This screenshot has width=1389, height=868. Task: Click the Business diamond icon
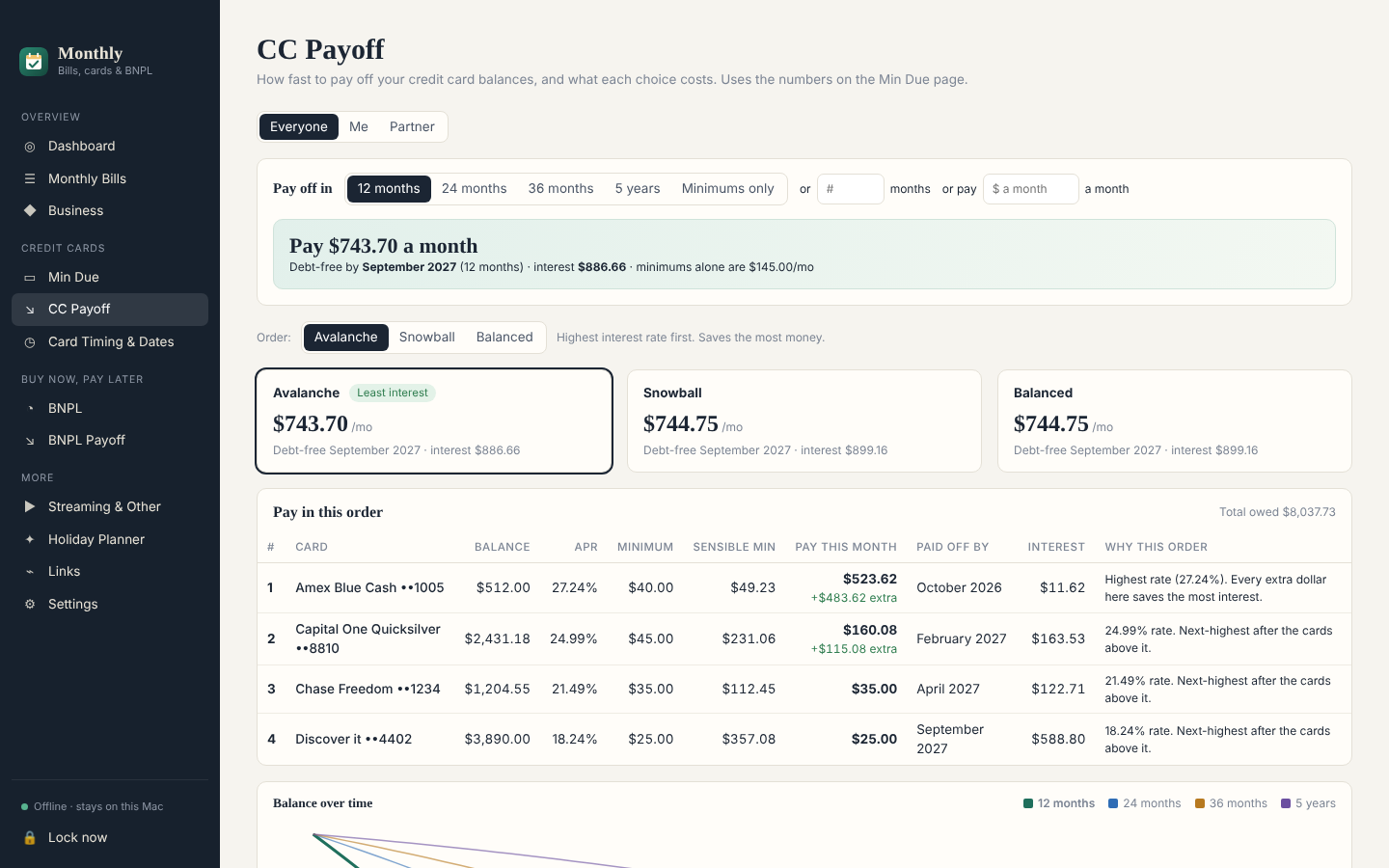click(x=30, y=210)
